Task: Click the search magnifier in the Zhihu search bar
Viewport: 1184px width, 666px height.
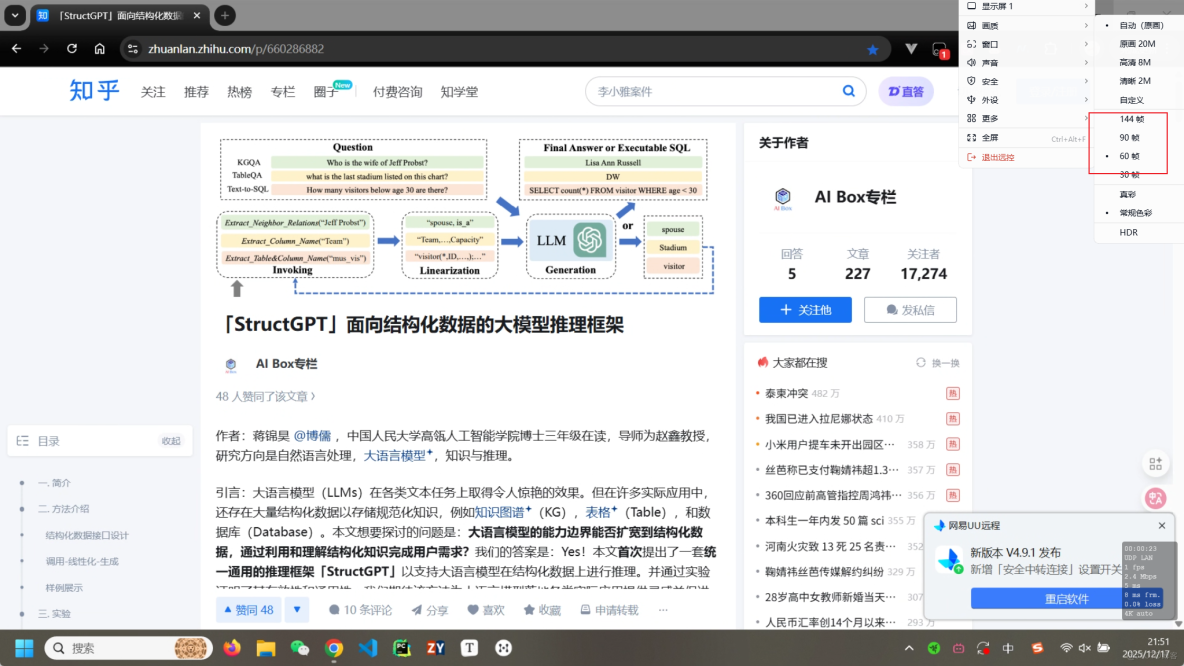Action: coord(849,91)
